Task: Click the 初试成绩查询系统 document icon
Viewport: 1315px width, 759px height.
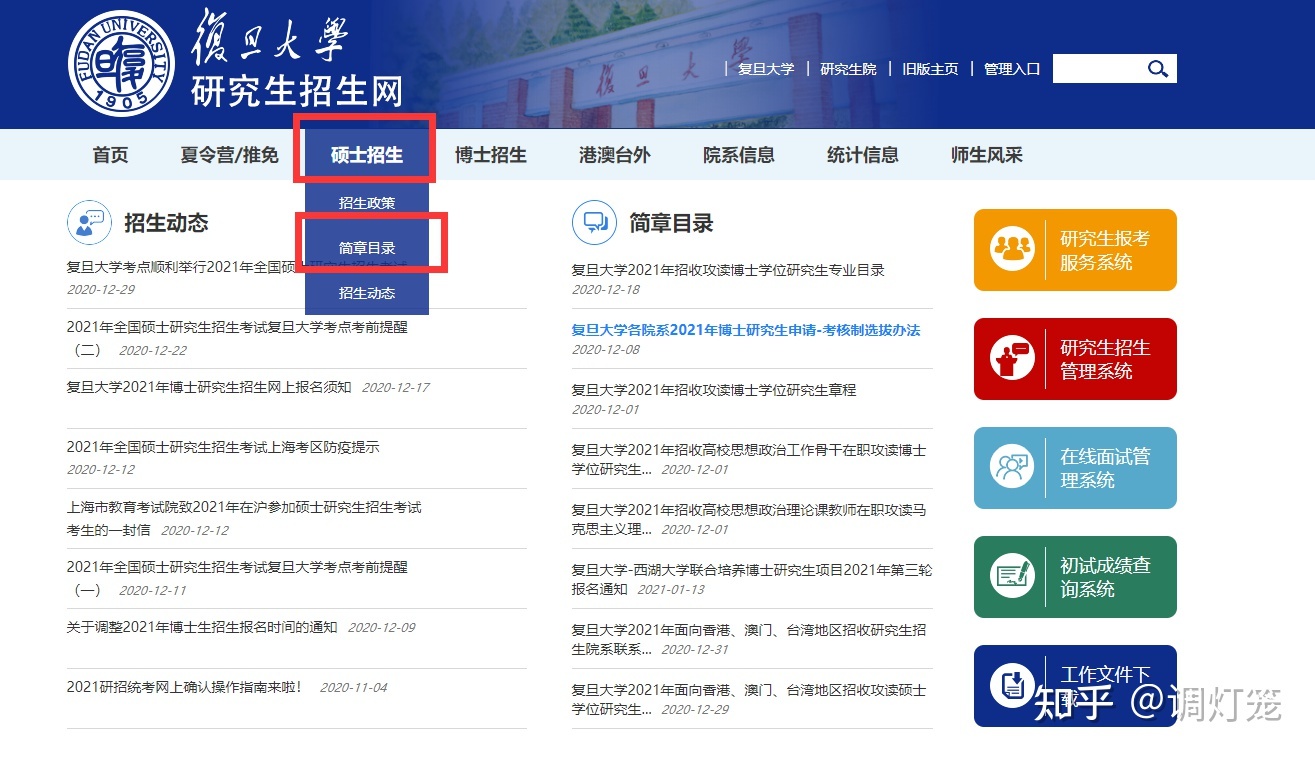Action: point(1011,576)
